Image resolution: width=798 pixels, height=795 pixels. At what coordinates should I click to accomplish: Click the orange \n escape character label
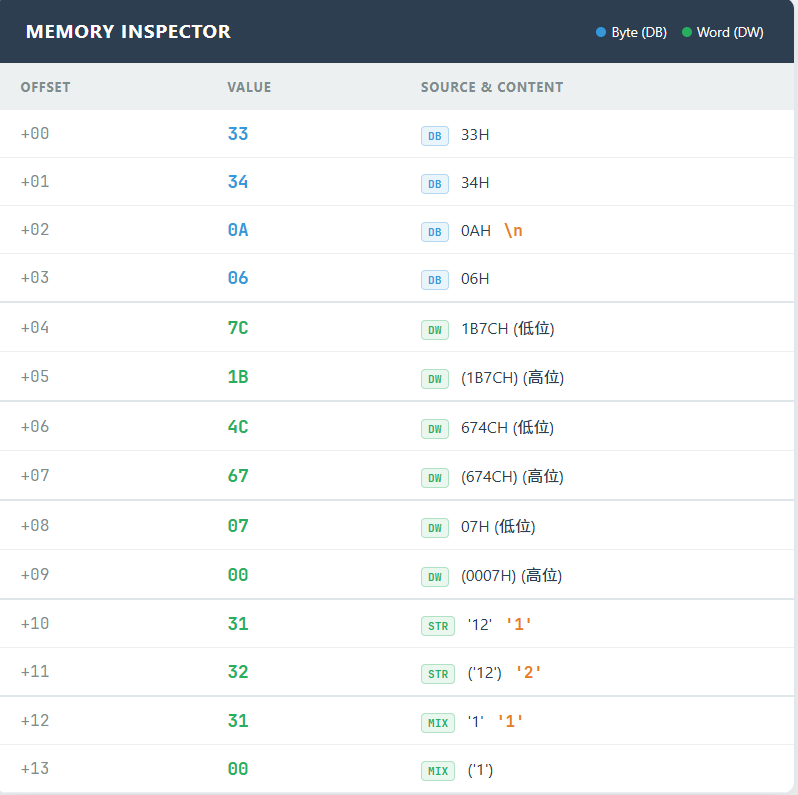513,231
